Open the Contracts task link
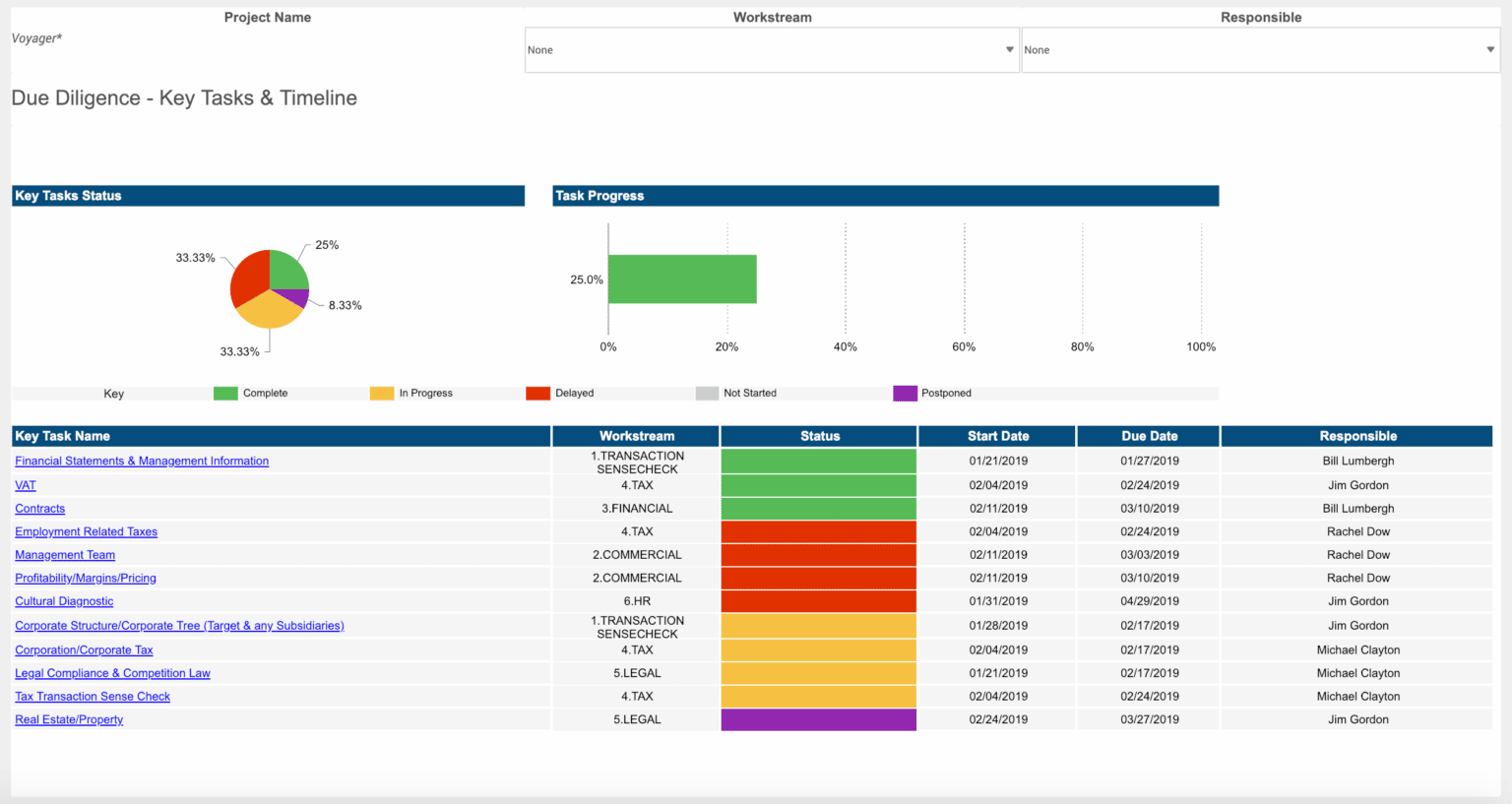 point(40,509)
